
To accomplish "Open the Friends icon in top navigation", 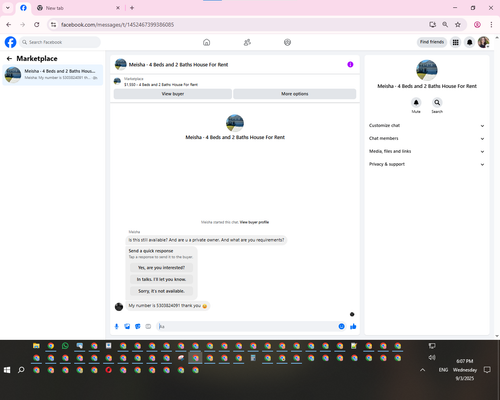I will click(247, 42).
